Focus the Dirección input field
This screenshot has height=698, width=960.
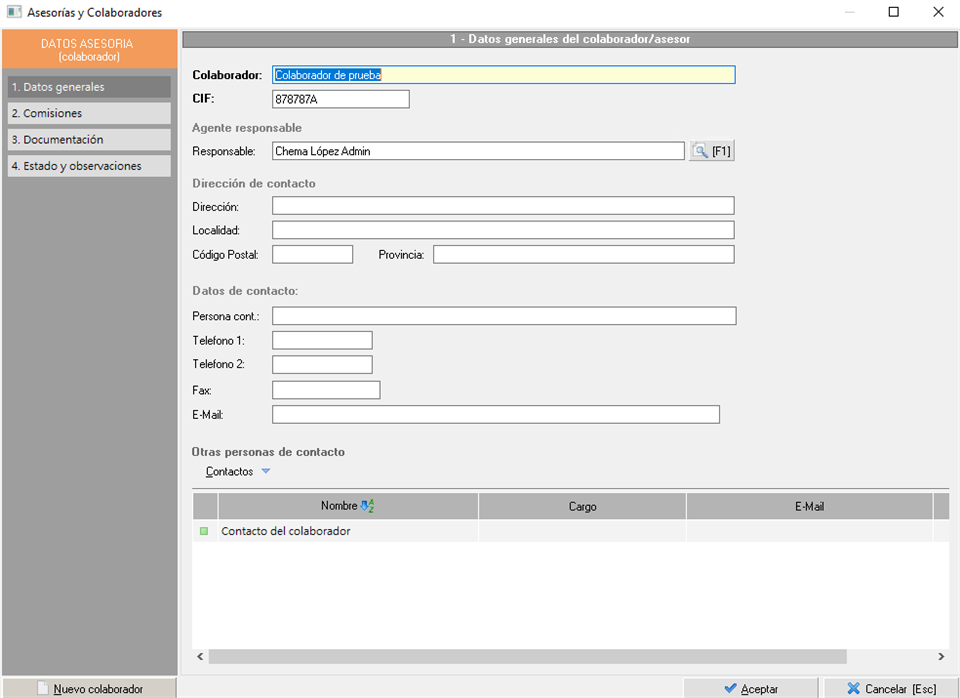(503, 206)
